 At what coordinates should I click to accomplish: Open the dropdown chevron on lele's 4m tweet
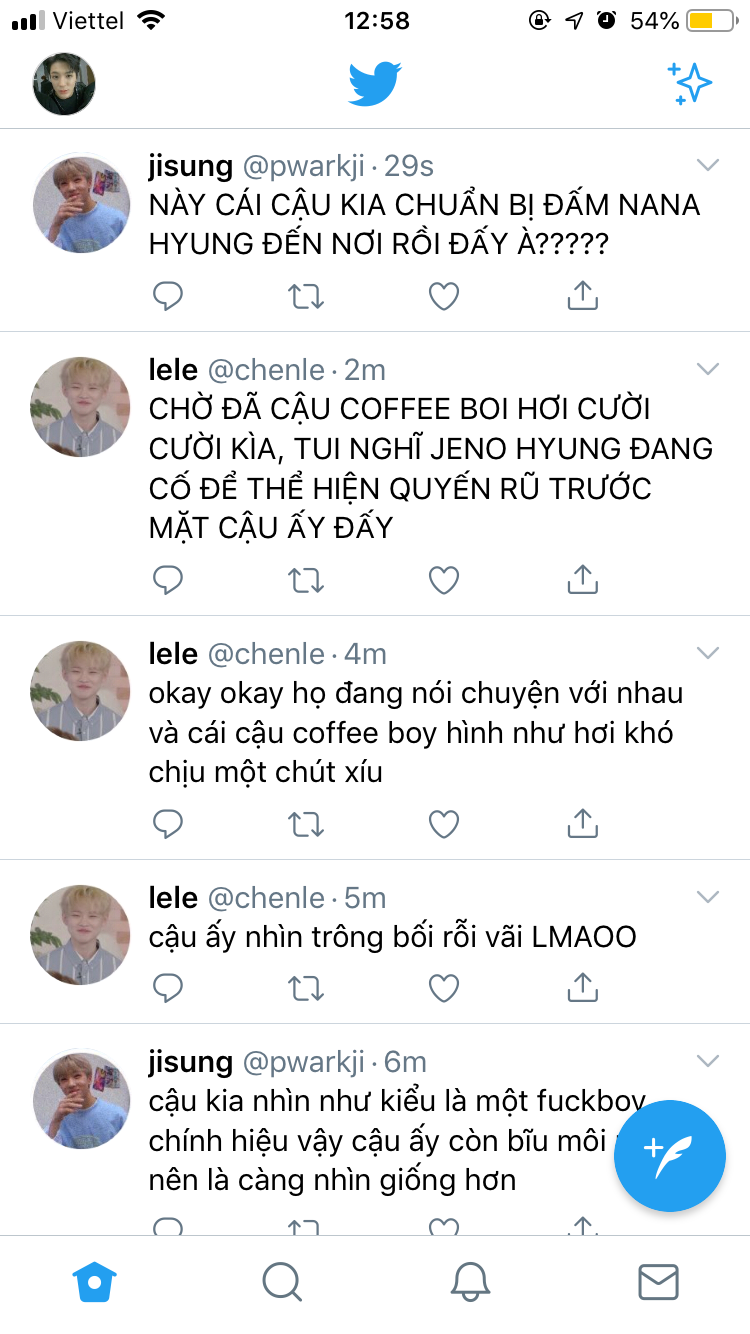coord(708,653)
